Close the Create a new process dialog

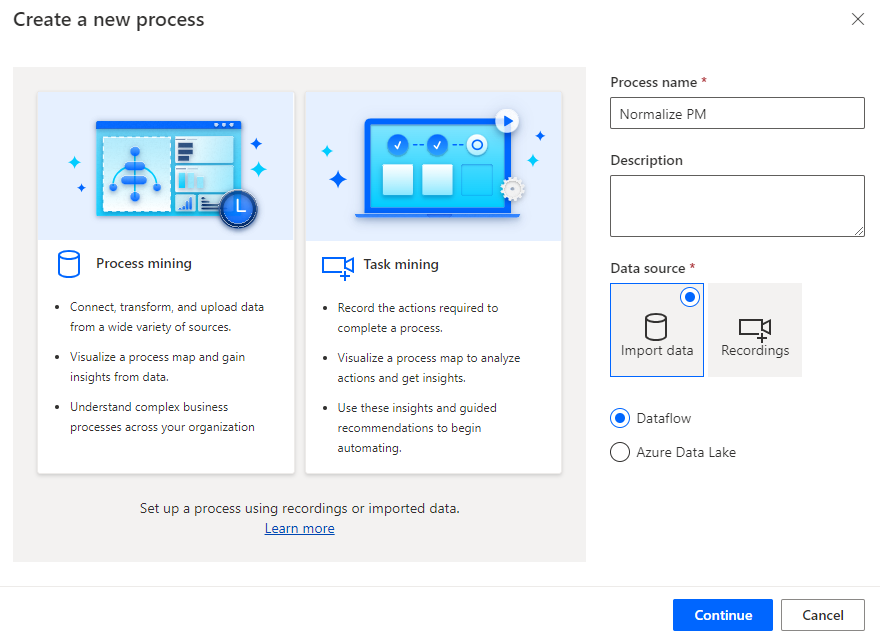[x=857, y=19]
